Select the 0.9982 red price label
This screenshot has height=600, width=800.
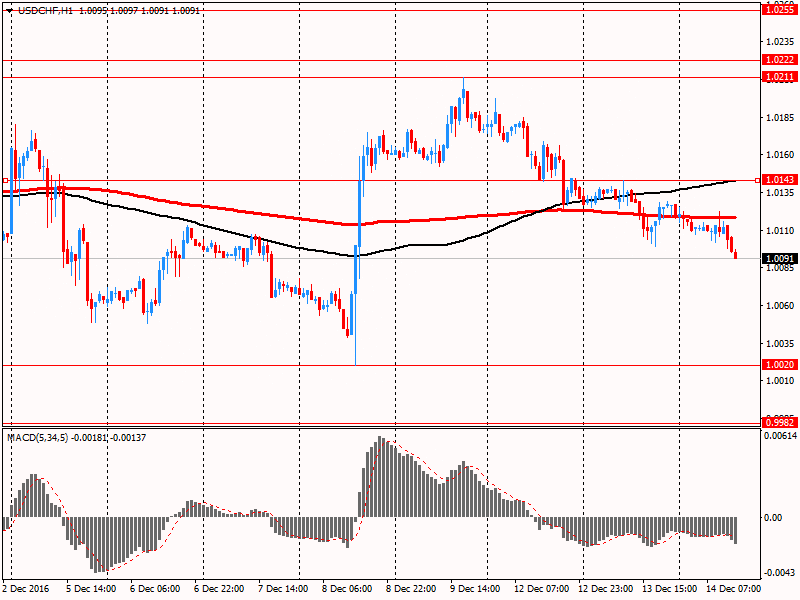point(778,423)
